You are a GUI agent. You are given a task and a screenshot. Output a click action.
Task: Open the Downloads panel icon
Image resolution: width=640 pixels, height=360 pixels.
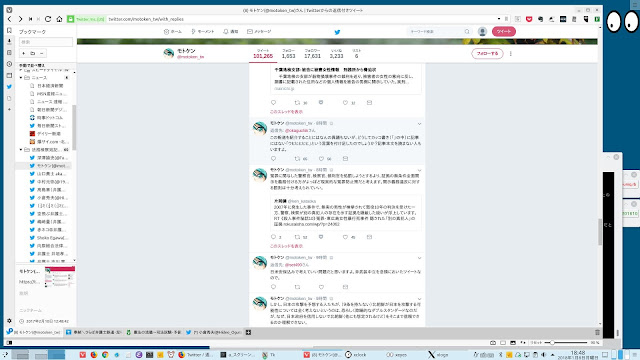coord(9,41)
